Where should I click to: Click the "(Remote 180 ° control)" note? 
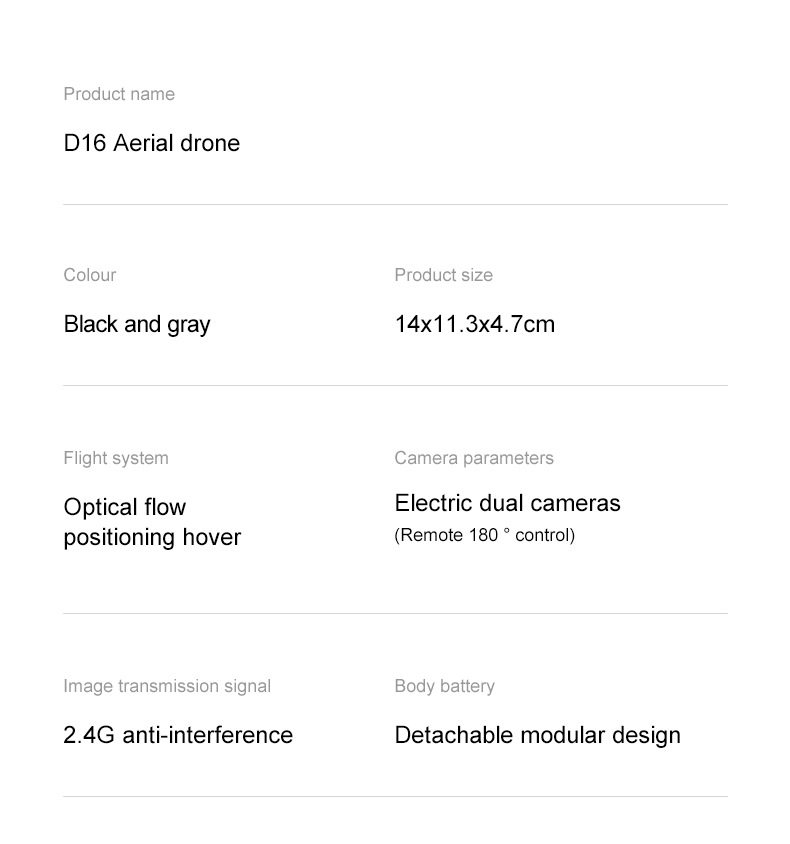click(x=485, y=535)
